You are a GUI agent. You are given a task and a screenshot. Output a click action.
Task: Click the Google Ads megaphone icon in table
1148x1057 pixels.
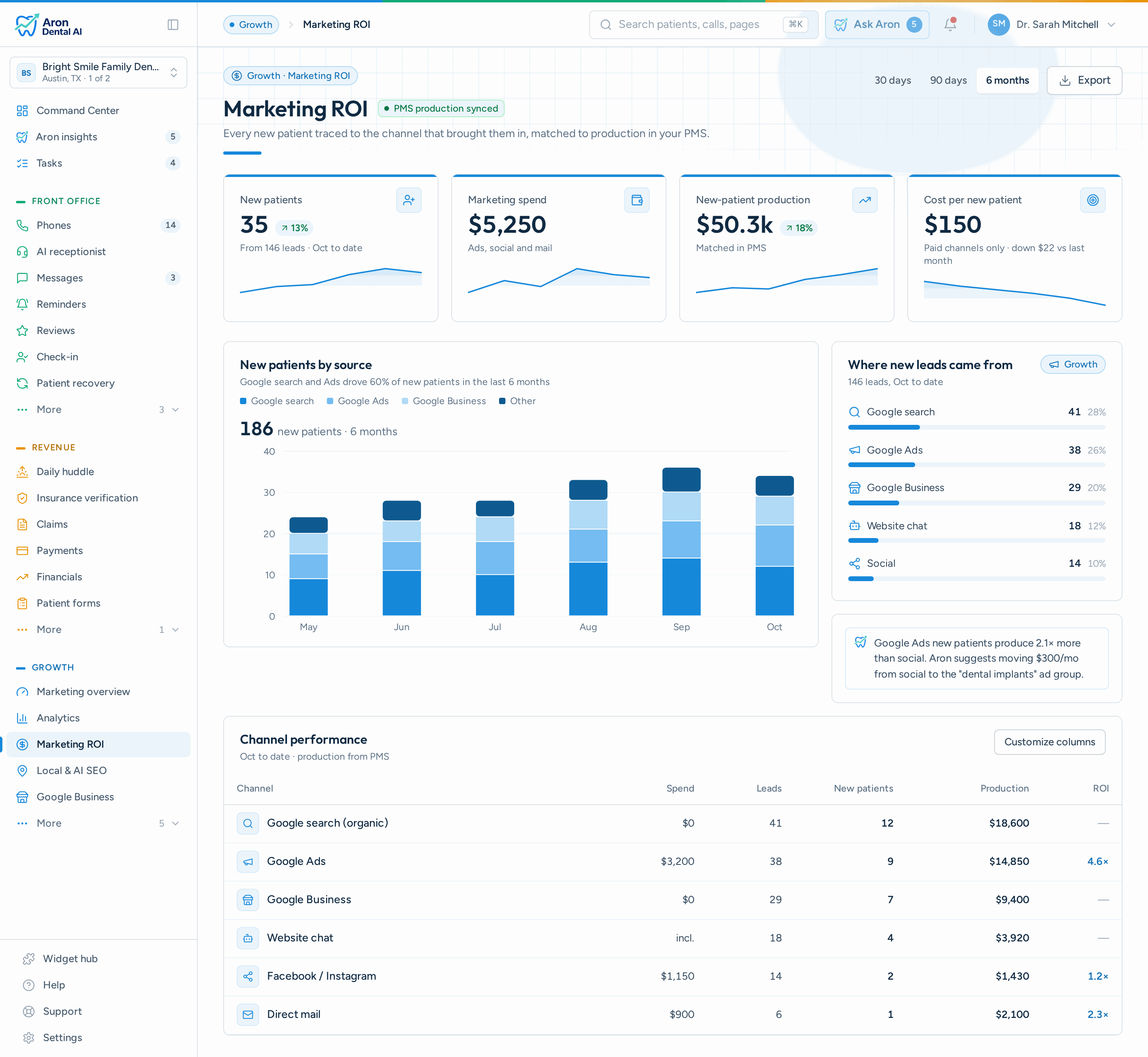[x=248, y=861]
